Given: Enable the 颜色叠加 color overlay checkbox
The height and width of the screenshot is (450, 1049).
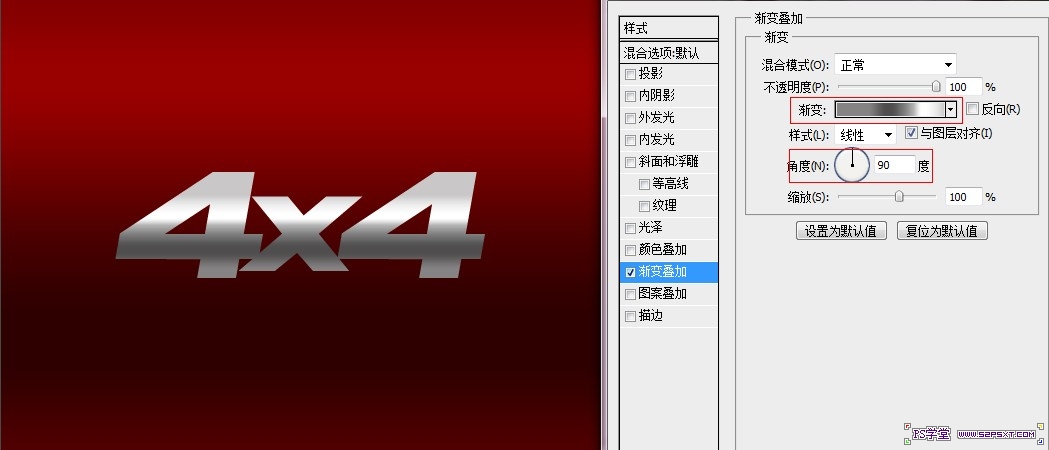Looking at the screenshot, I should (630, 251).
